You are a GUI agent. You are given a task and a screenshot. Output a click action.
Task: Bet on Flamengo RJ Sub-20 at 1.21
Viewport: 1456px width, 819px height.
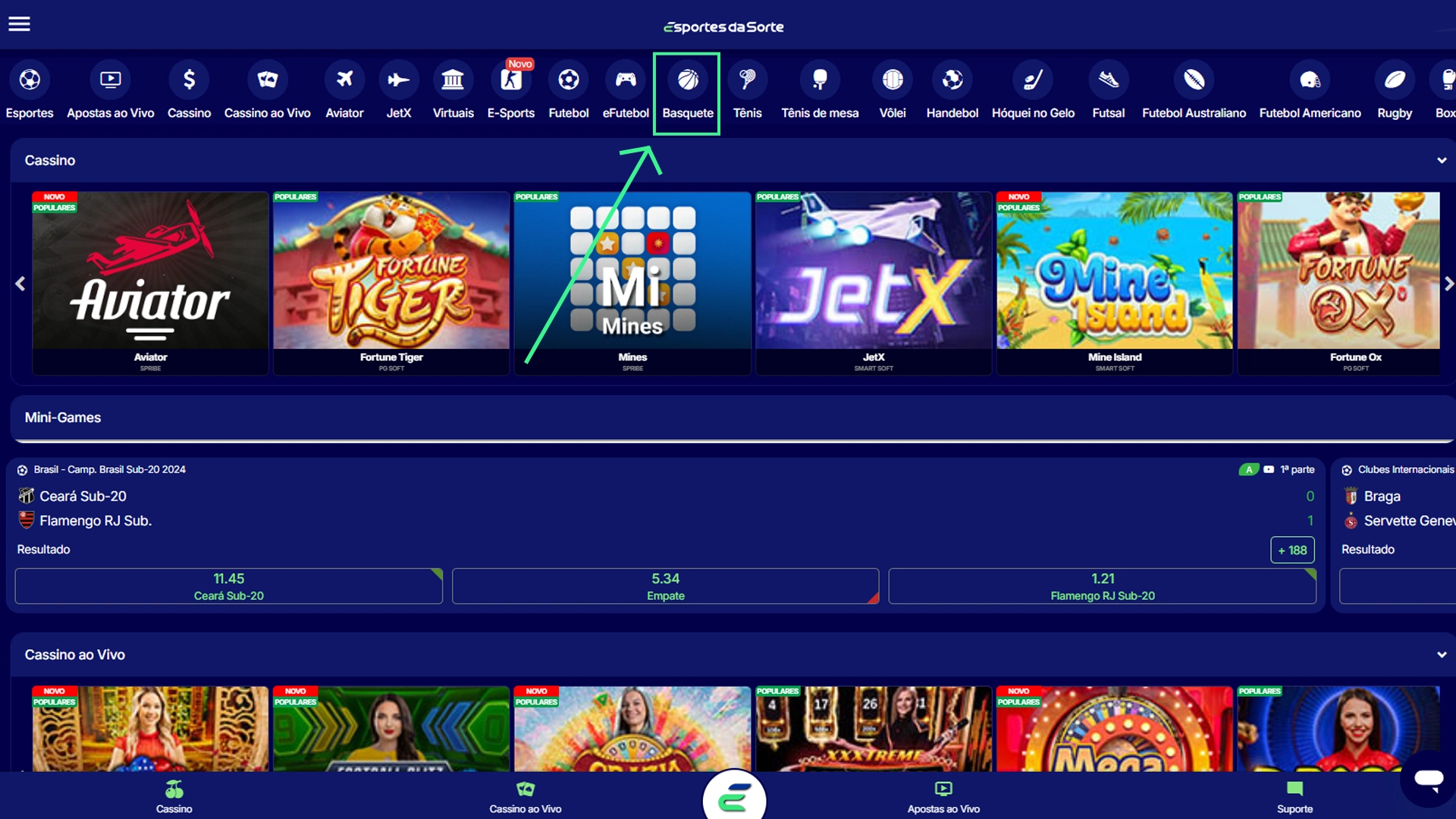(x=1103, y=586)
